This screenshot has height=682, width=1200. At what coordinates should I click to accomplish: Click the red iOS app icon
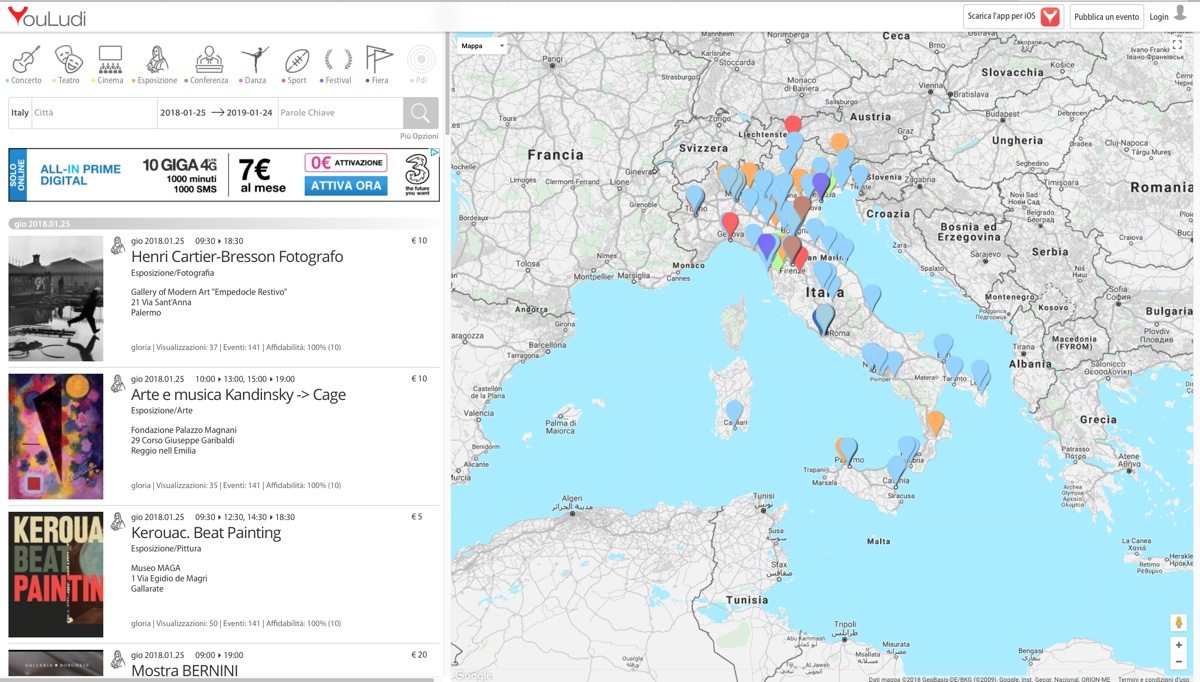(x=1050, y=16)
